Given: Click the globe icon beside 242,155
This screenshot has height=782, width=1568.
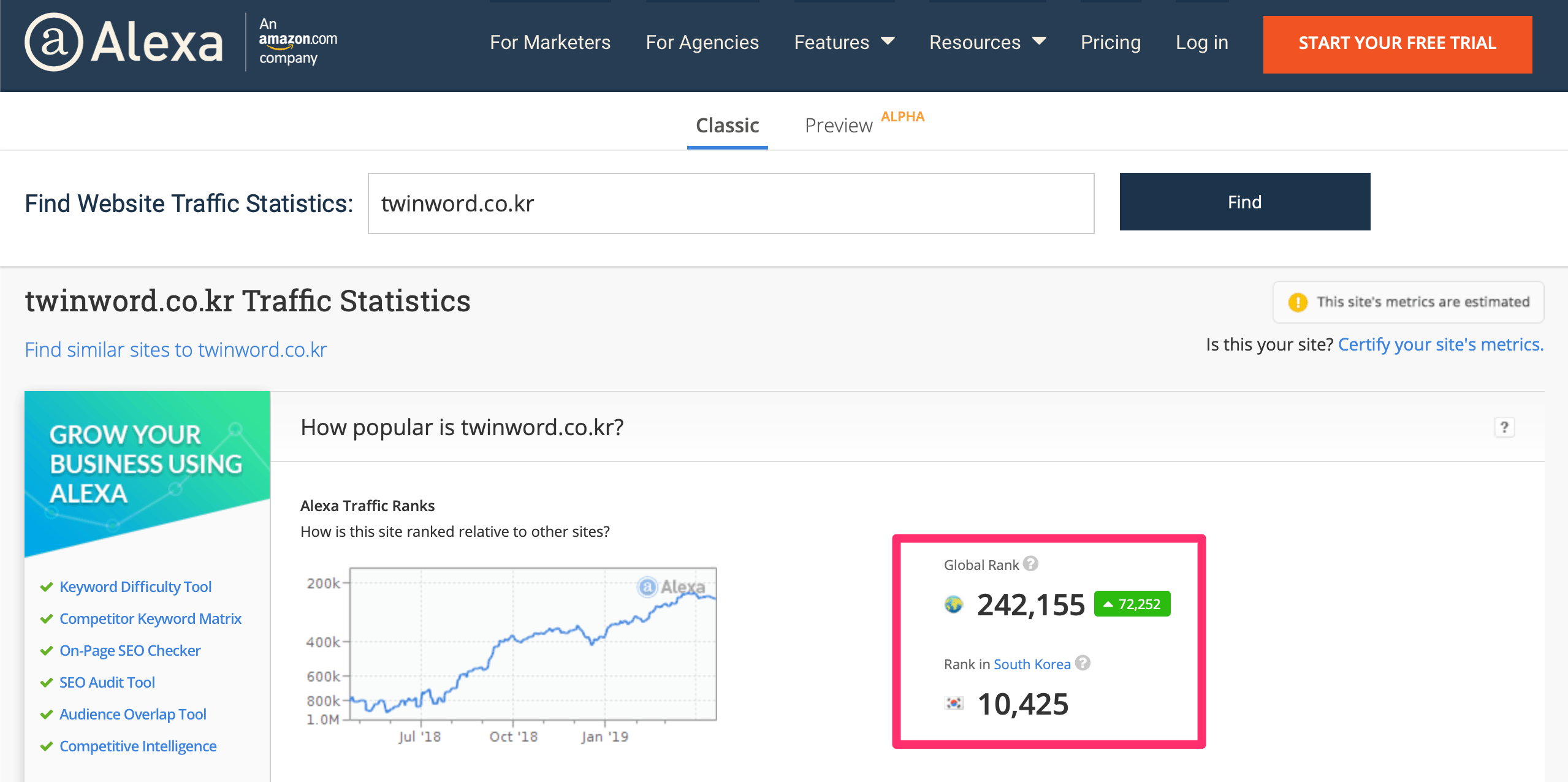Looking at the screenshot, I should click(x=954, y=604).
